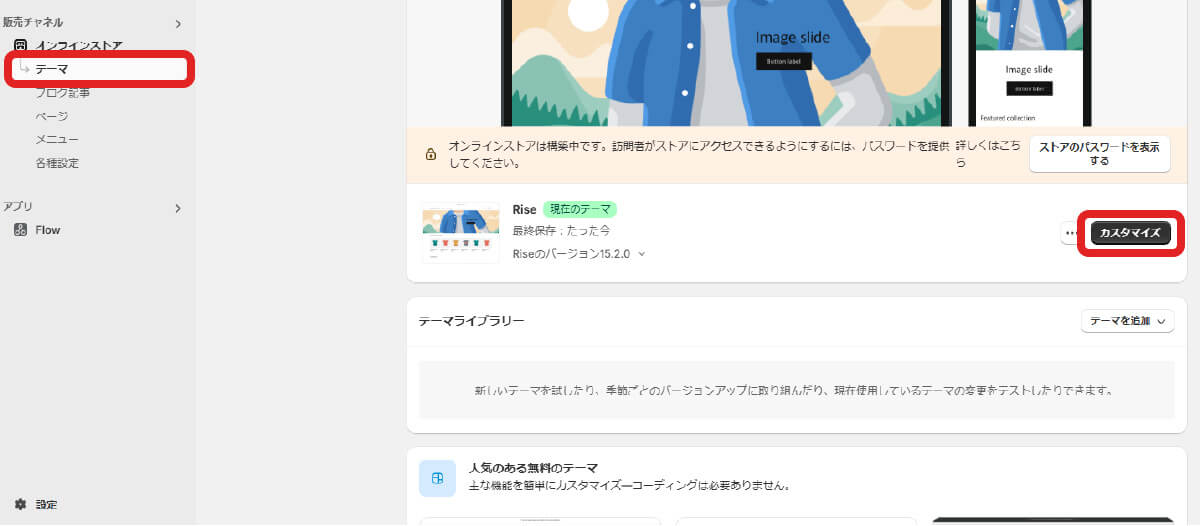Image resolution: width=1200 pixels, height=526 pixels.
Task: Expand the 販売チャネル chevron
Action: point(178,23)
